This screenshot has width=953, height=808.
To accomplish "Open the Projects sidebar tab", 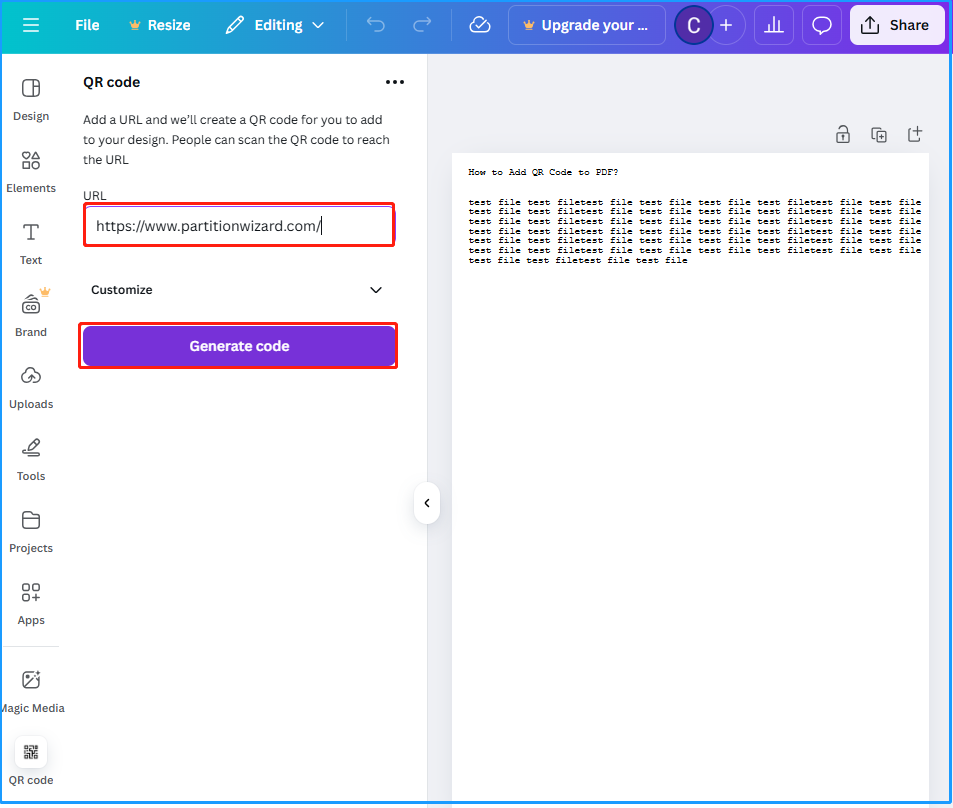I will pos(31,532).
